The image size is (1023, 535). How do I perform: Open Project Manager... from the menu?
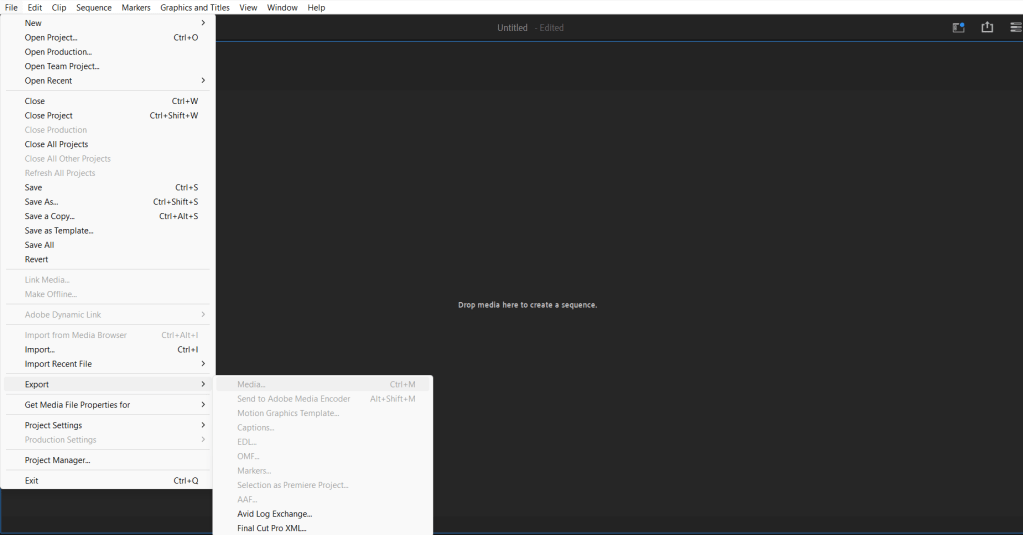click(x=58, y=460)
